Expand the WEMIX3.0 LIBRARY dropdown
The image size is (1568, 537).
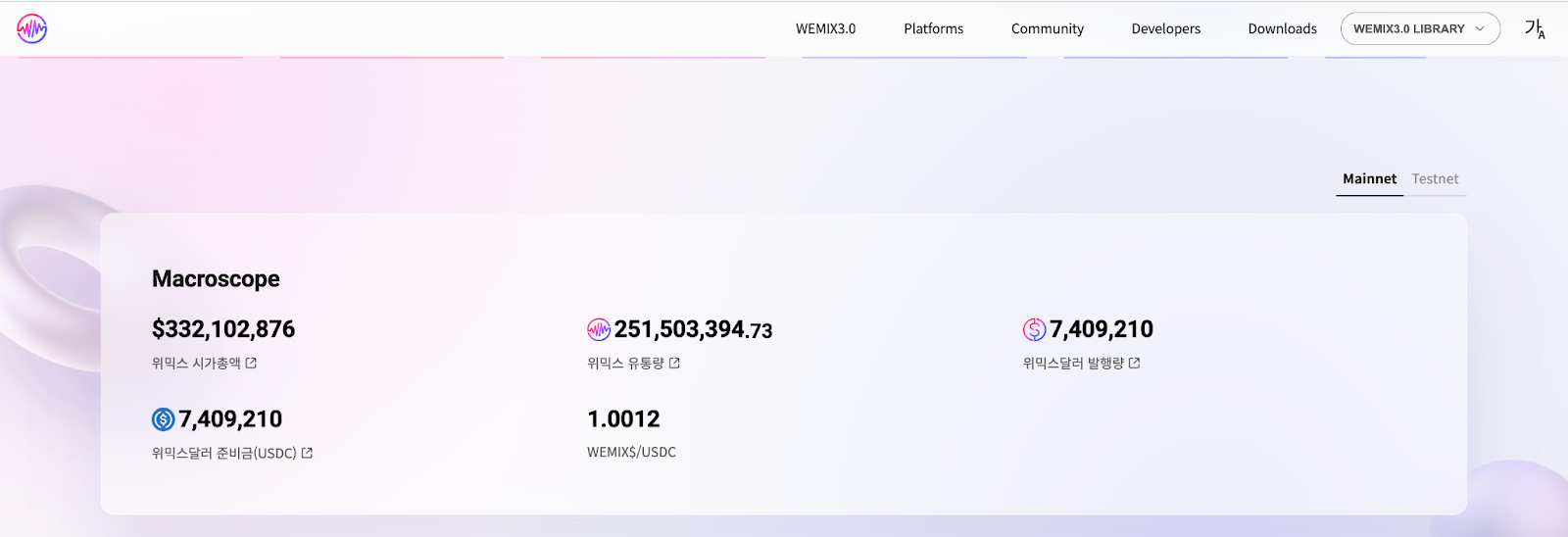point(1420,28)
